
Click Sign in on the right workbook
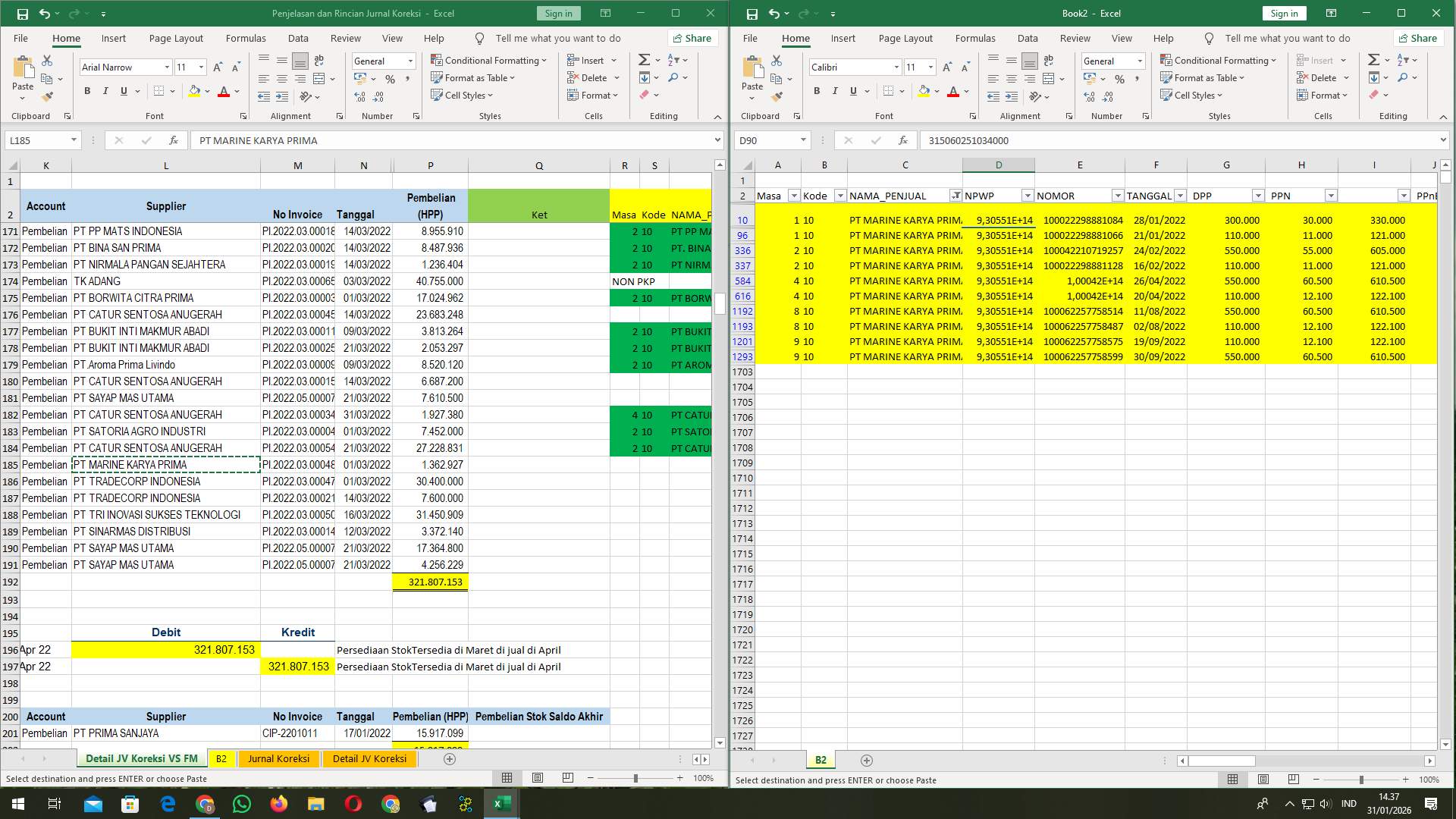point(1284,13)
